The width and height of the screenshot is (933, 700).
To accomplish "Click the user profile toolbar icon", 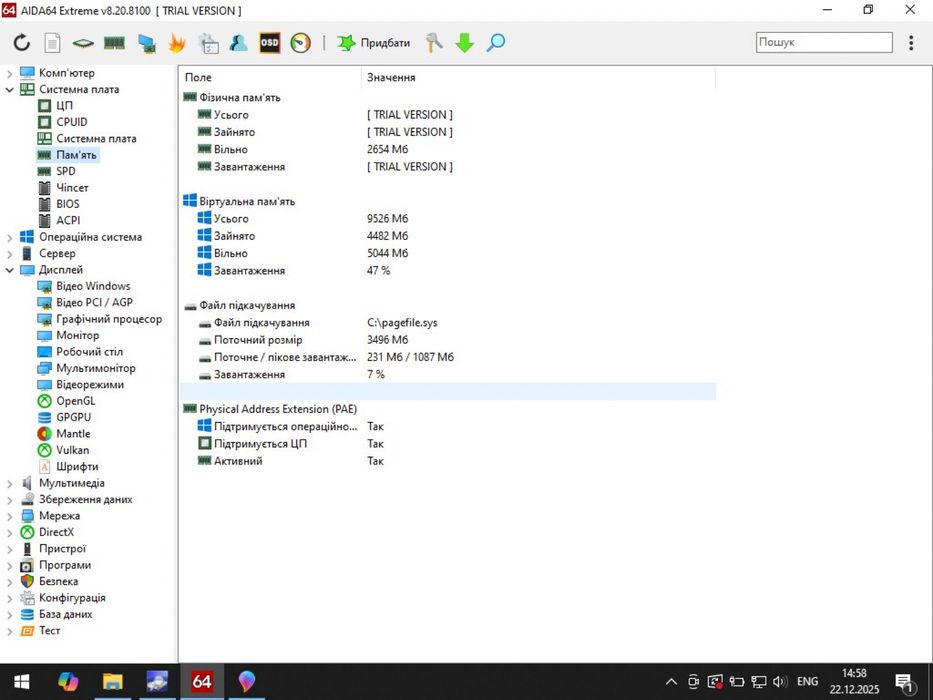I will [x=239, y=42].
